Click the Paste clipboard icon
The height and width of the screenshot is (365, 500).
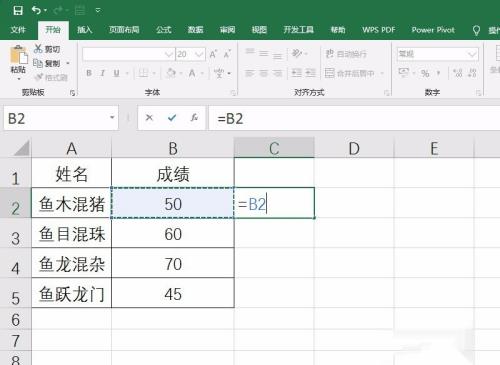pos(18,55)
